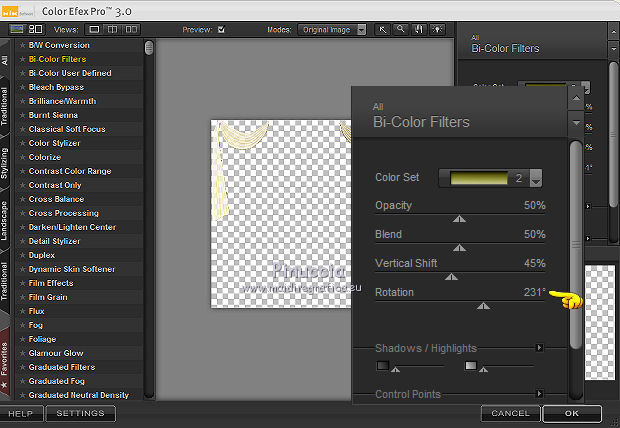The height and width of the screenshot is (428, 620).
Task: Switch to the All filter tab
Action: (4, 60)
